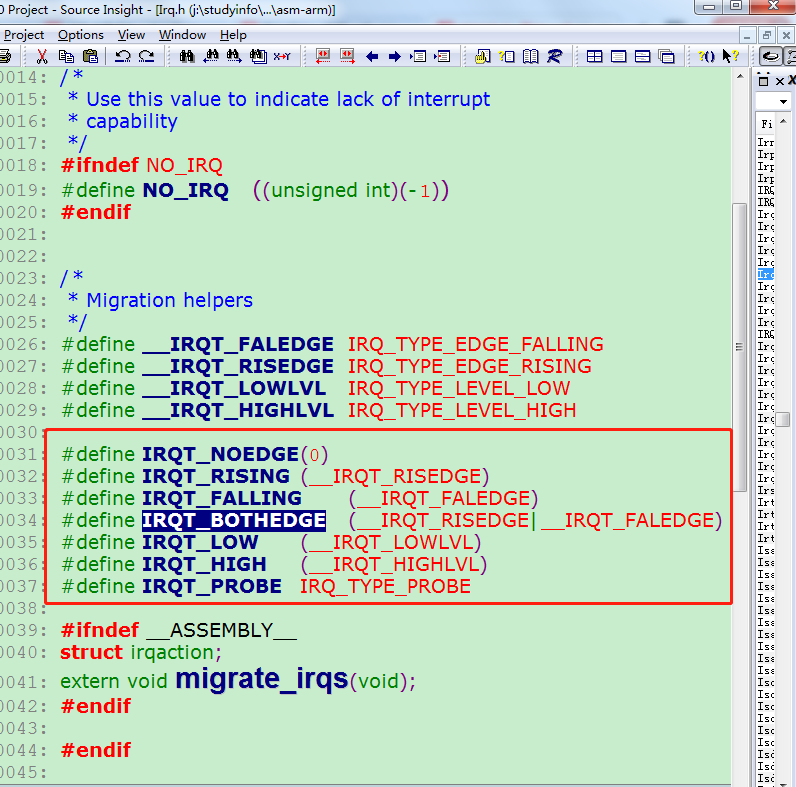Click the oval build icon at toolbar end
The height and width of the screenshot is (787, 796).
point(771,56)
